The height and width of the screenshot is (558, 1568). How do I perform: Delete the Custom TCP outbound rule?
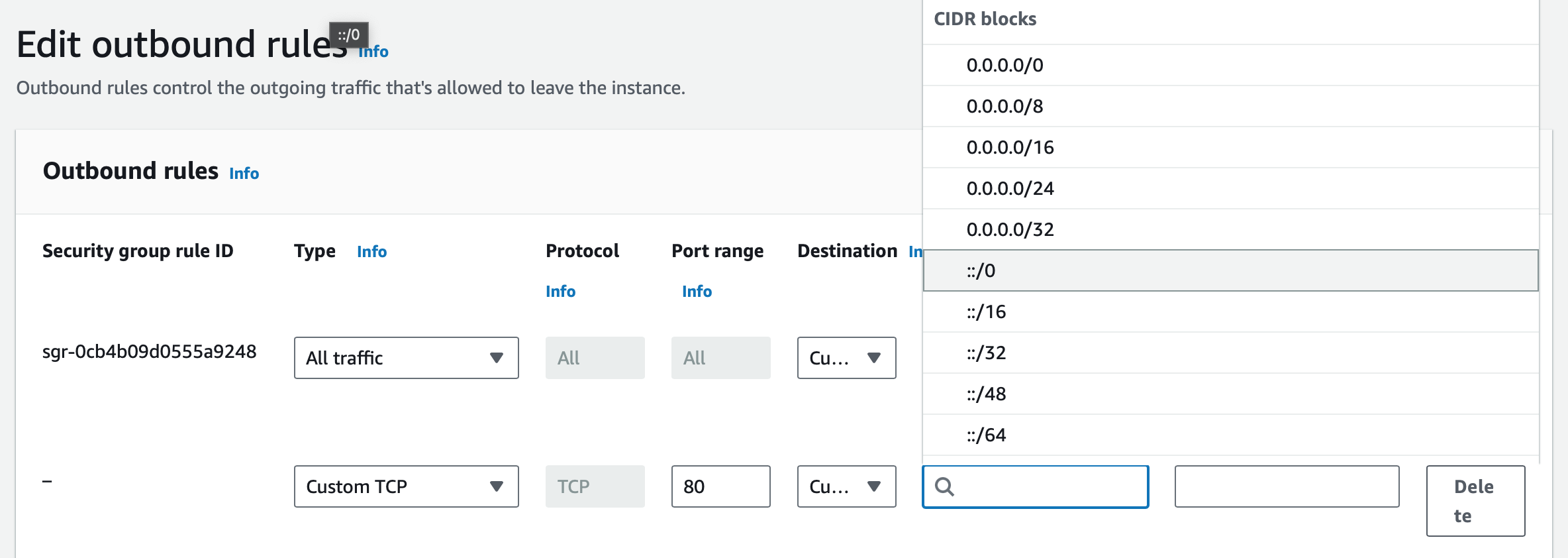pos(1475,500)
